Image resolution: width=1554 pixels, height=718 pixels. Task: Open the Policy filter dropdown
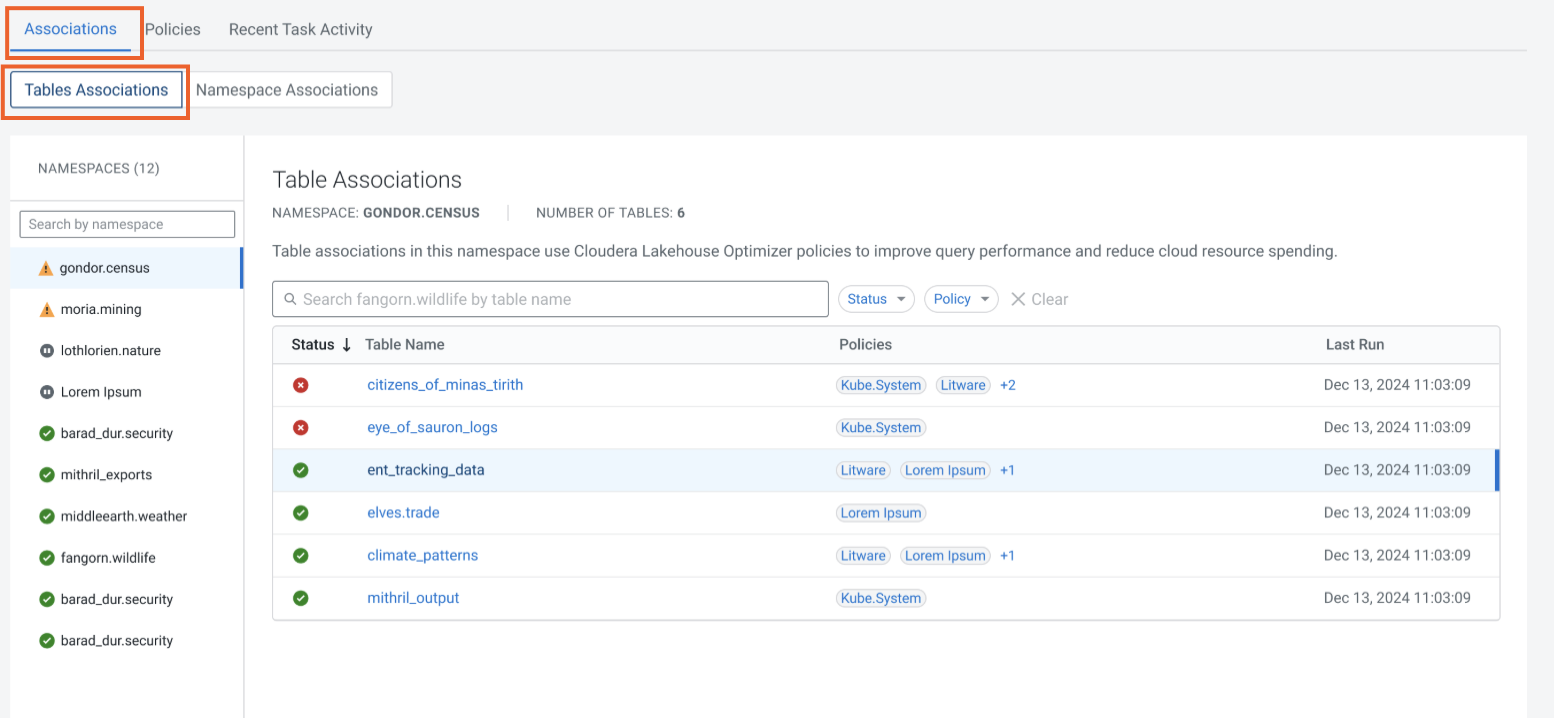pyautogui.click(x=961, y=299)
